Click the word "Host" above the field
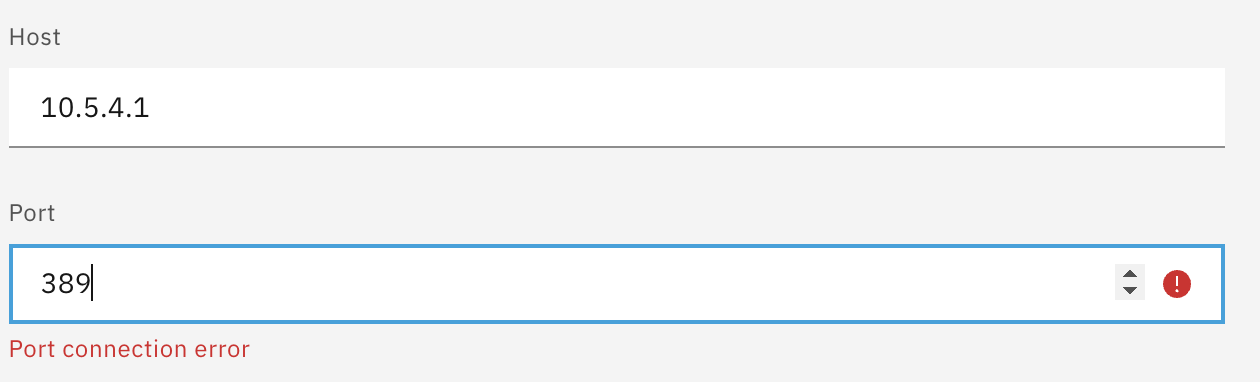The height and width of the screenshot is (382, 1260). pyautogui.click(x=35, y=38)
